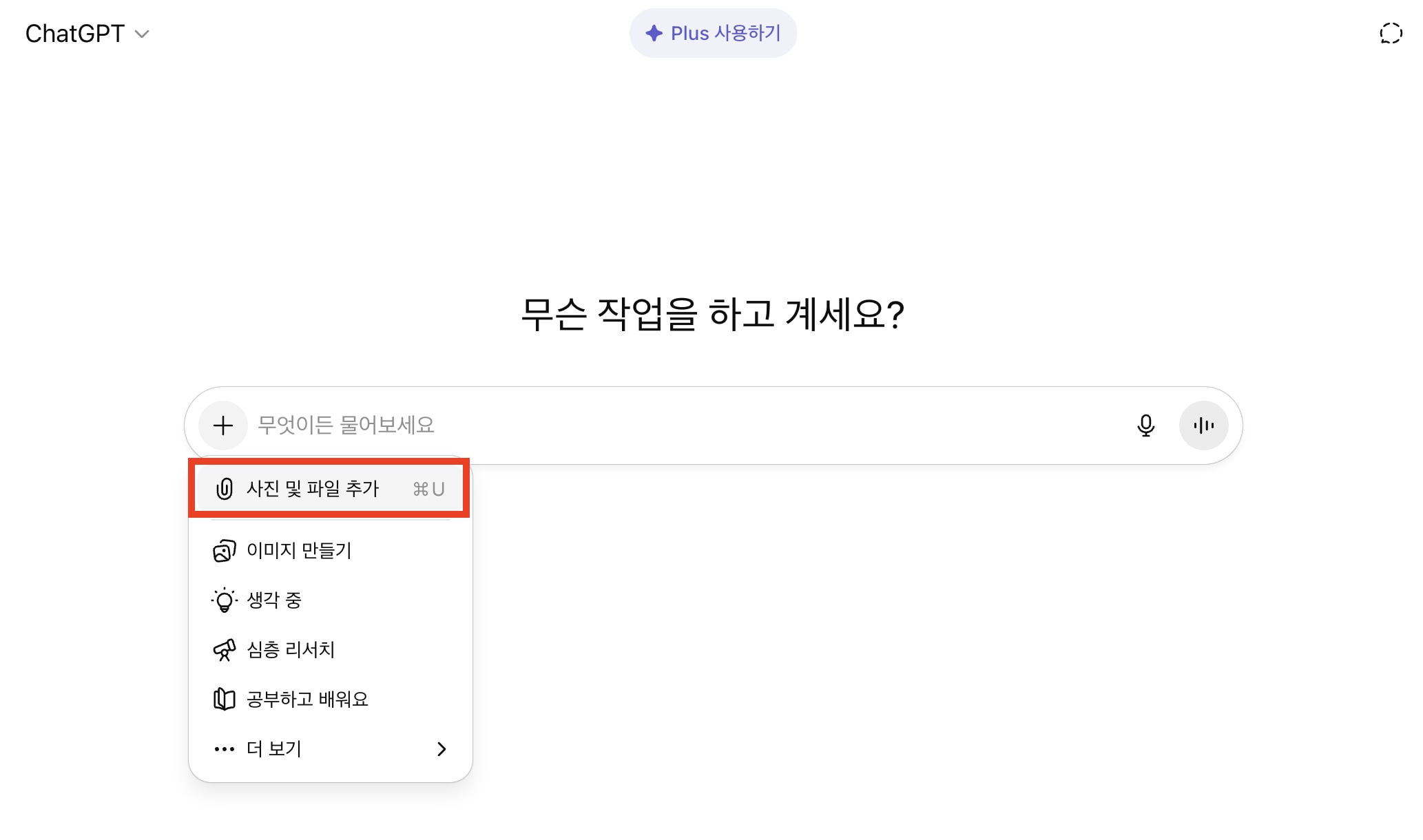Screen dimensions: 1423x840
Task: Select 사진 및 파일 추가 menu entry
Action: click(313, 489)
